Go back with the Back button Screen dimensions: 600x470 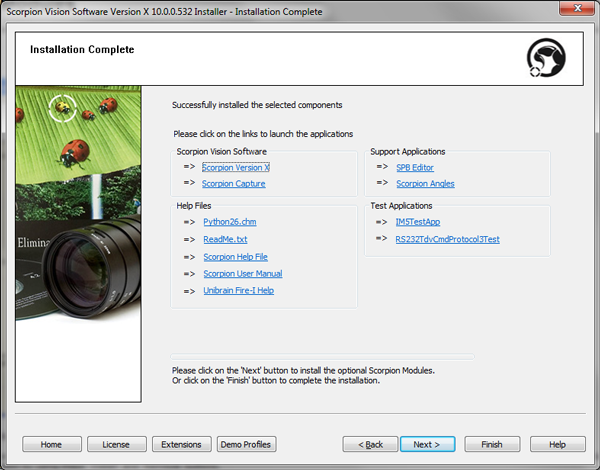370,444
